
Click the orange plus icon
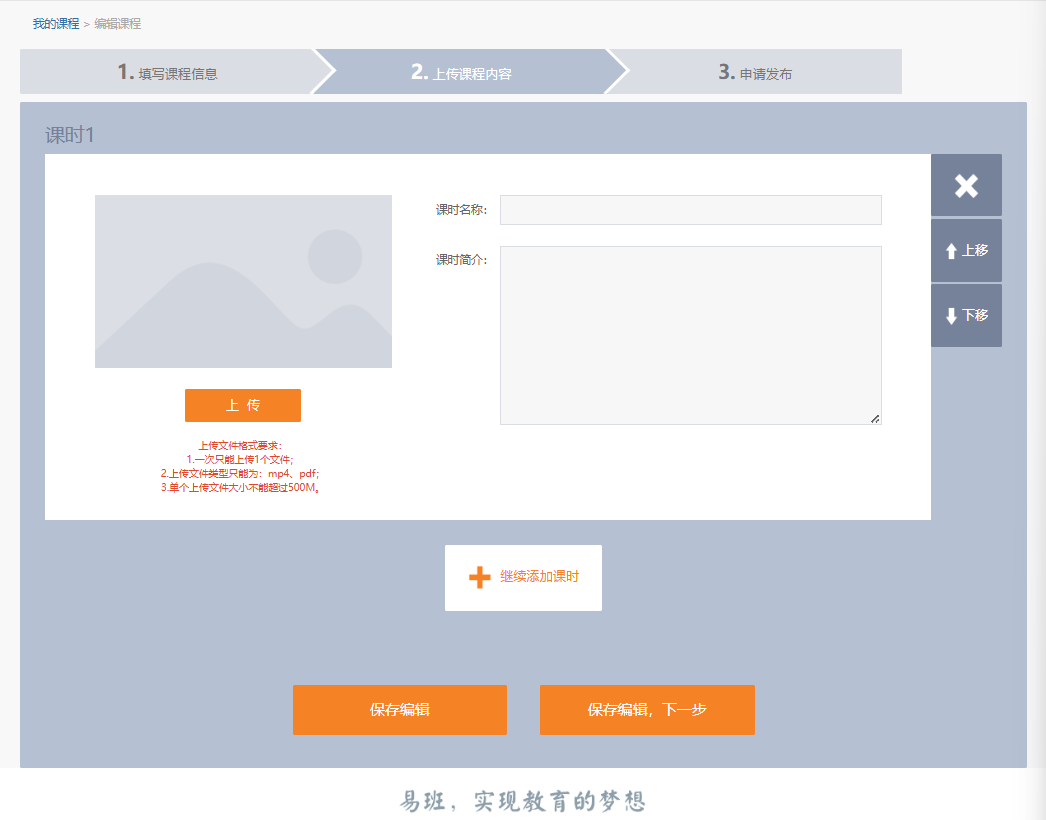click(x=479, y=577)
